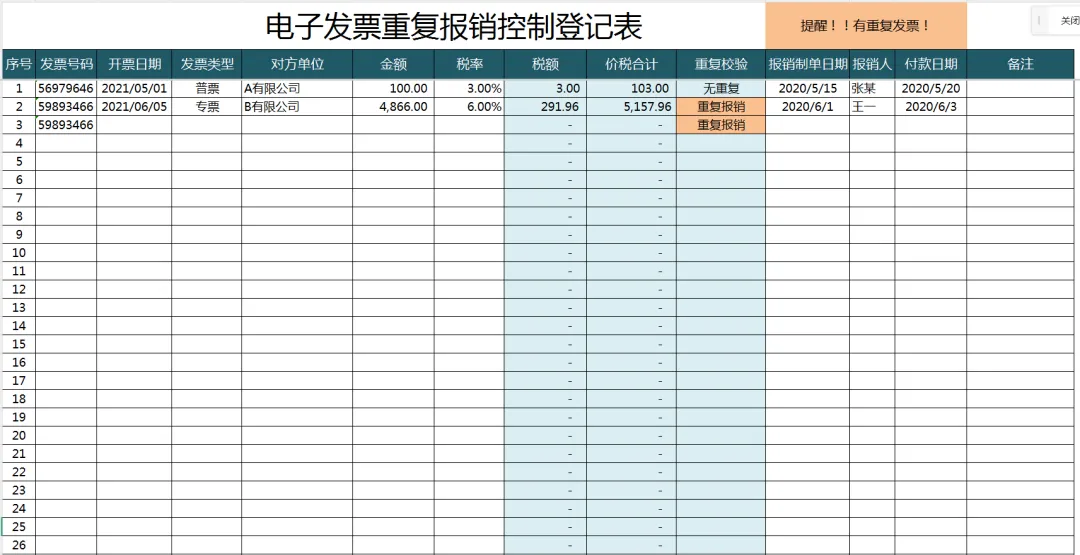Image resolution: width=1080 pixels, height=555 pixels.
Task: Select the 序号 column header
Action: coord(19,65)
